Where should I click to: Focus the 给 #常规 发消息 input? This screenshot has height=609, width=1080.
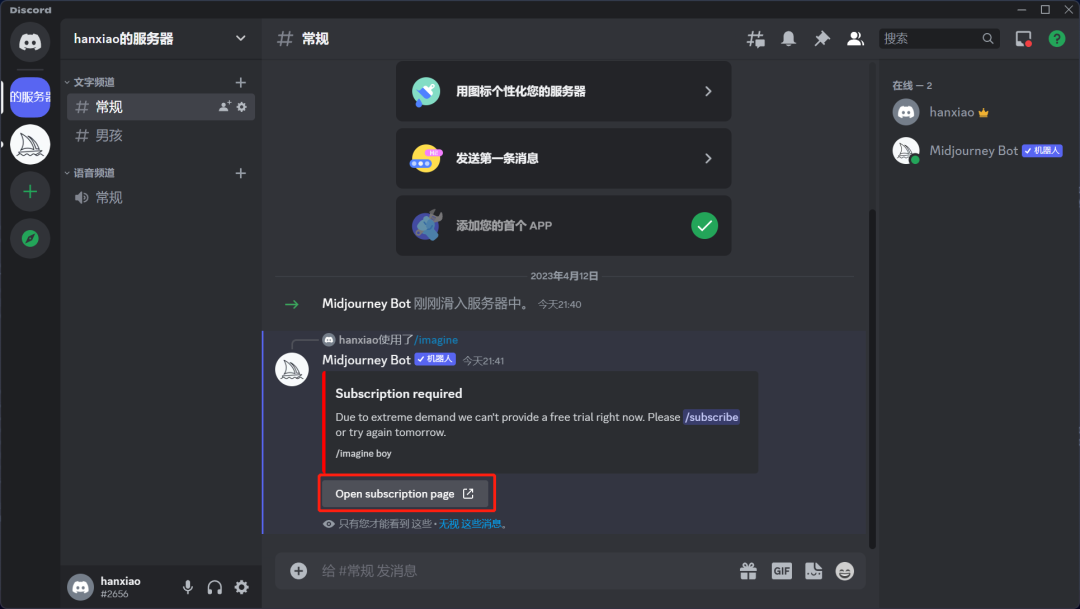tap(523, 570)
